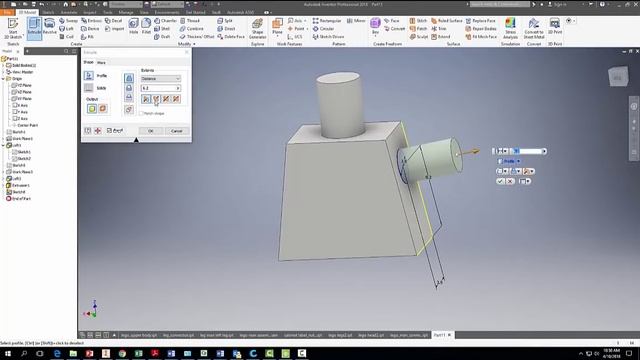
Task: Choose the Thread tool
Action: pos(190,20)
